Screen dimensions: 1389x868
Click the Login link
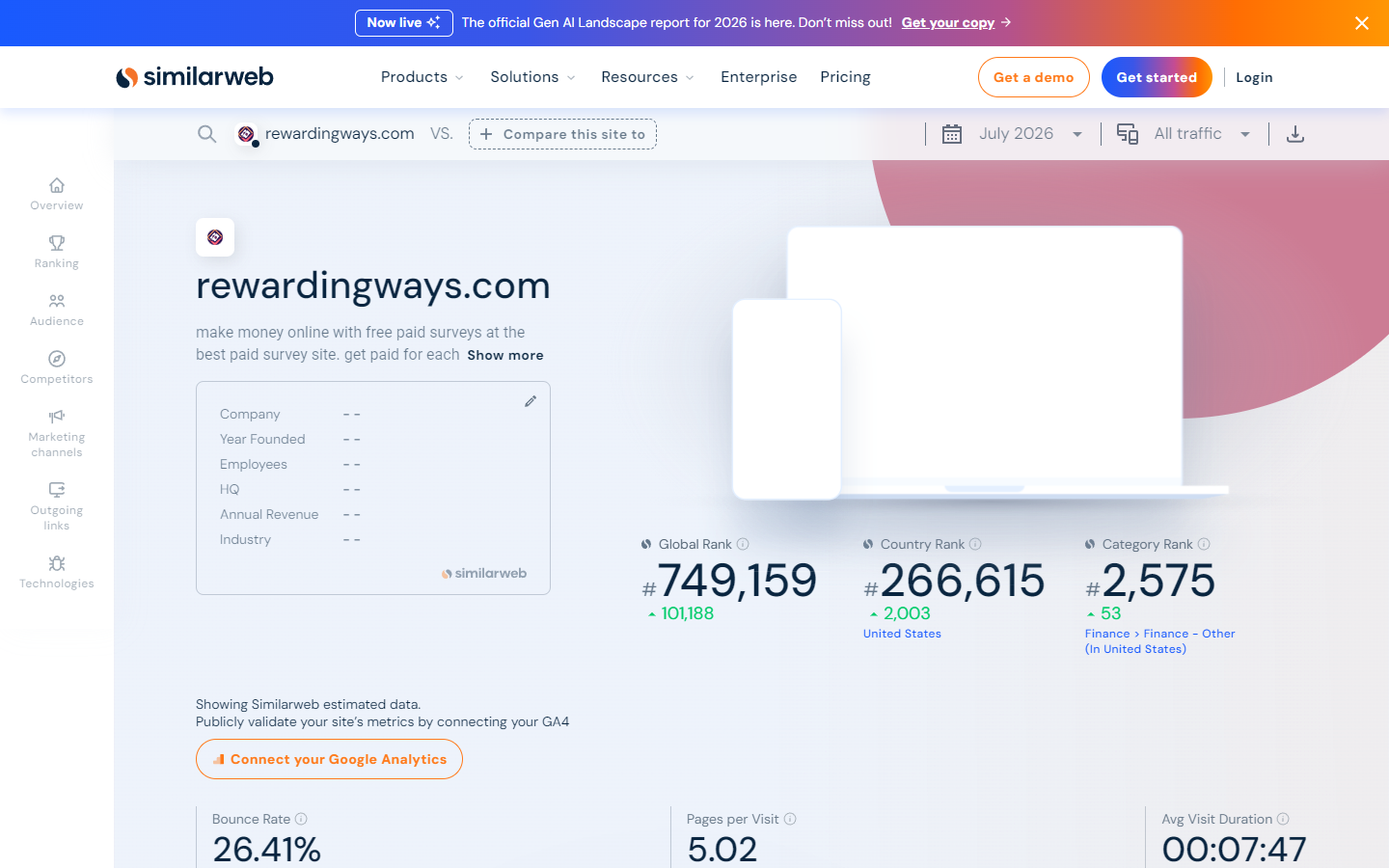[1254, 77]
